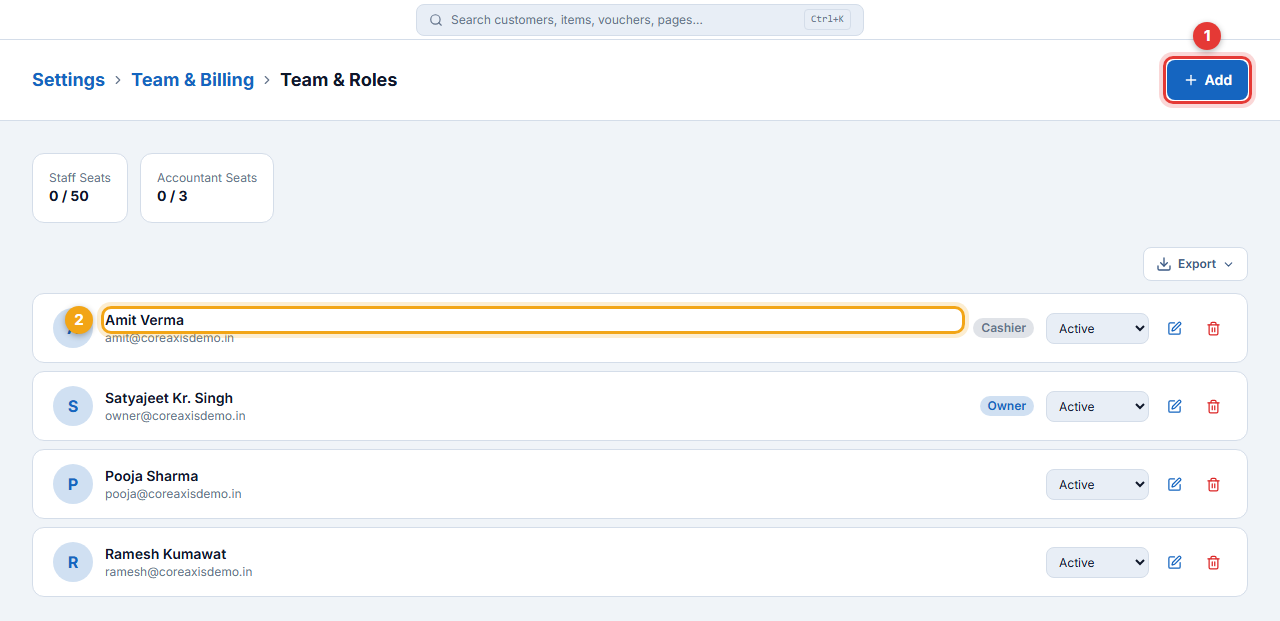Delete Ramesh Kumawat from the team

pos(1213,562)
